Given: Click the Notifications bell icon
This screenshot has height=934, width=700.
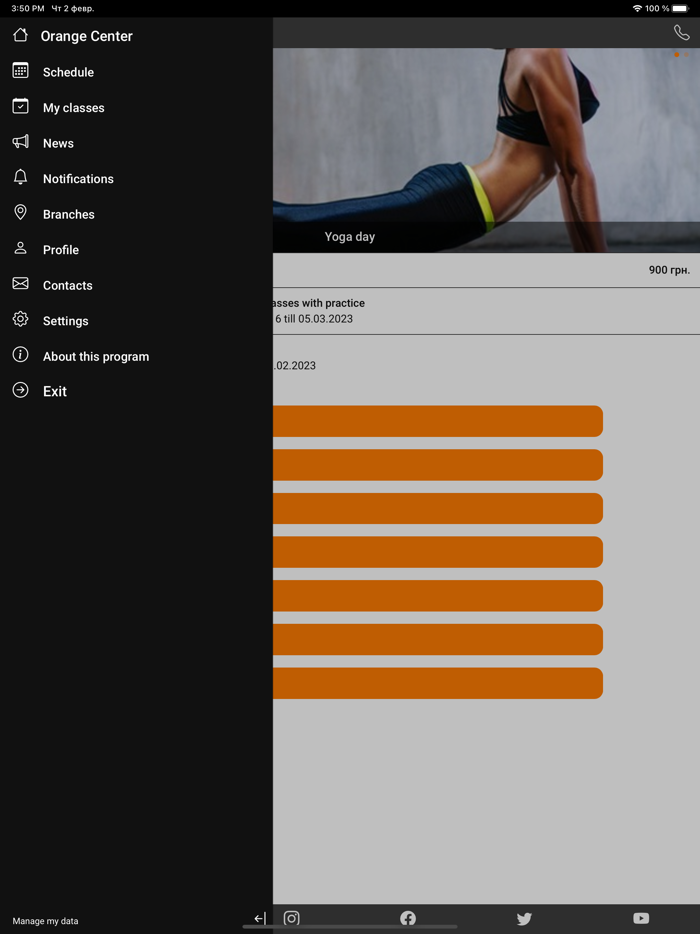Looking at the screenshot, I should tap(20, 177).
